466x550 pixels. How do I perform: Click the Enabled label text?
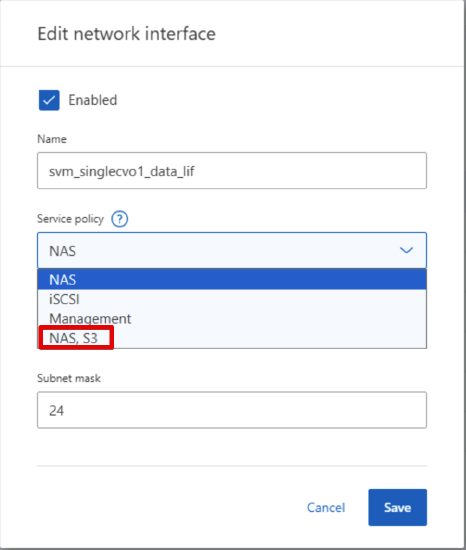(x=93, y=100)
